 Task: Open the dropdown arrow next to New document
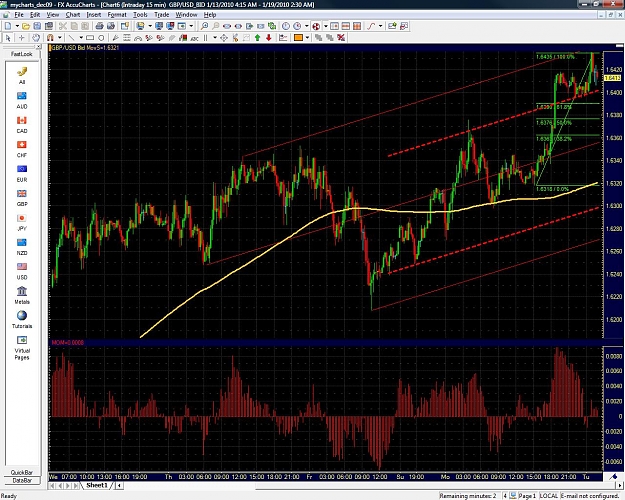coord(18,26)
